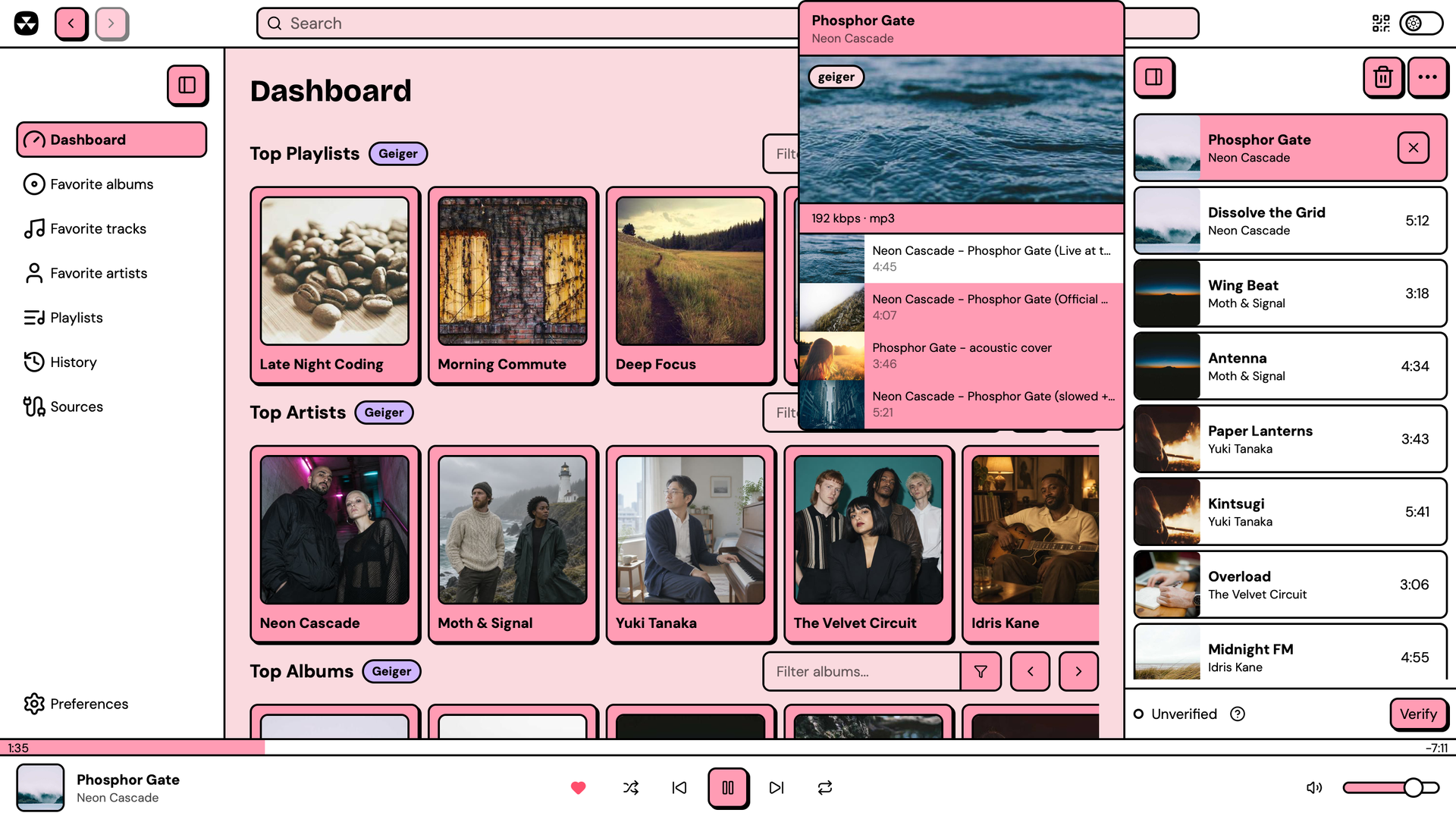Click the Search field
The height and width of the screenshot is (819, 1456).
pyautogui.click(x=527, y=24)
